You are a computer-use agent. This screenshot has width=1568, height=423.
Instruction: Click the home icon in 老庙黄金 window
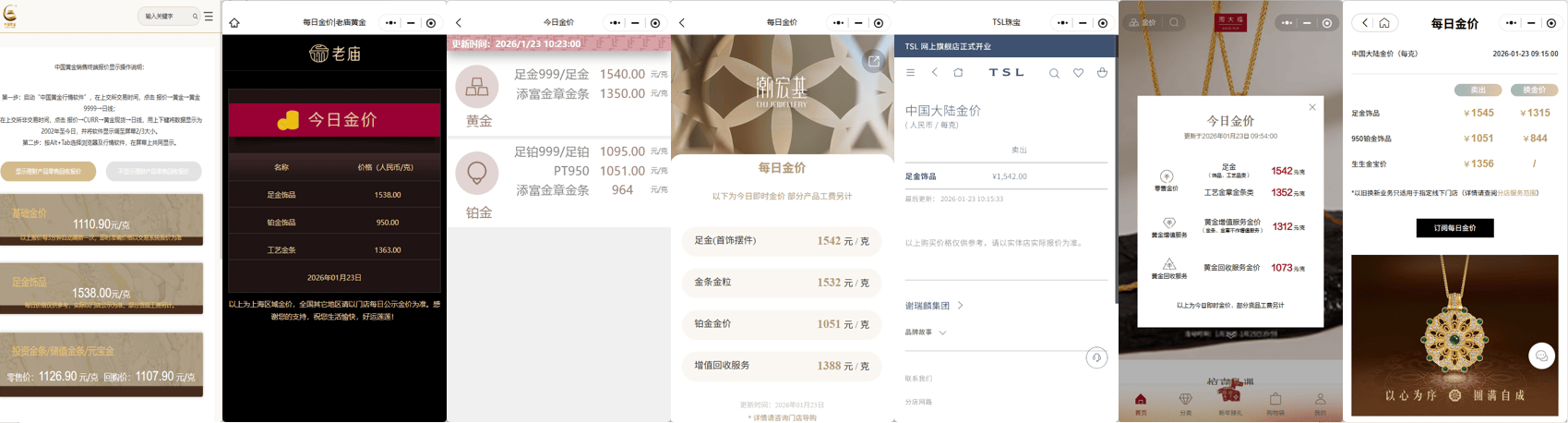234,23
